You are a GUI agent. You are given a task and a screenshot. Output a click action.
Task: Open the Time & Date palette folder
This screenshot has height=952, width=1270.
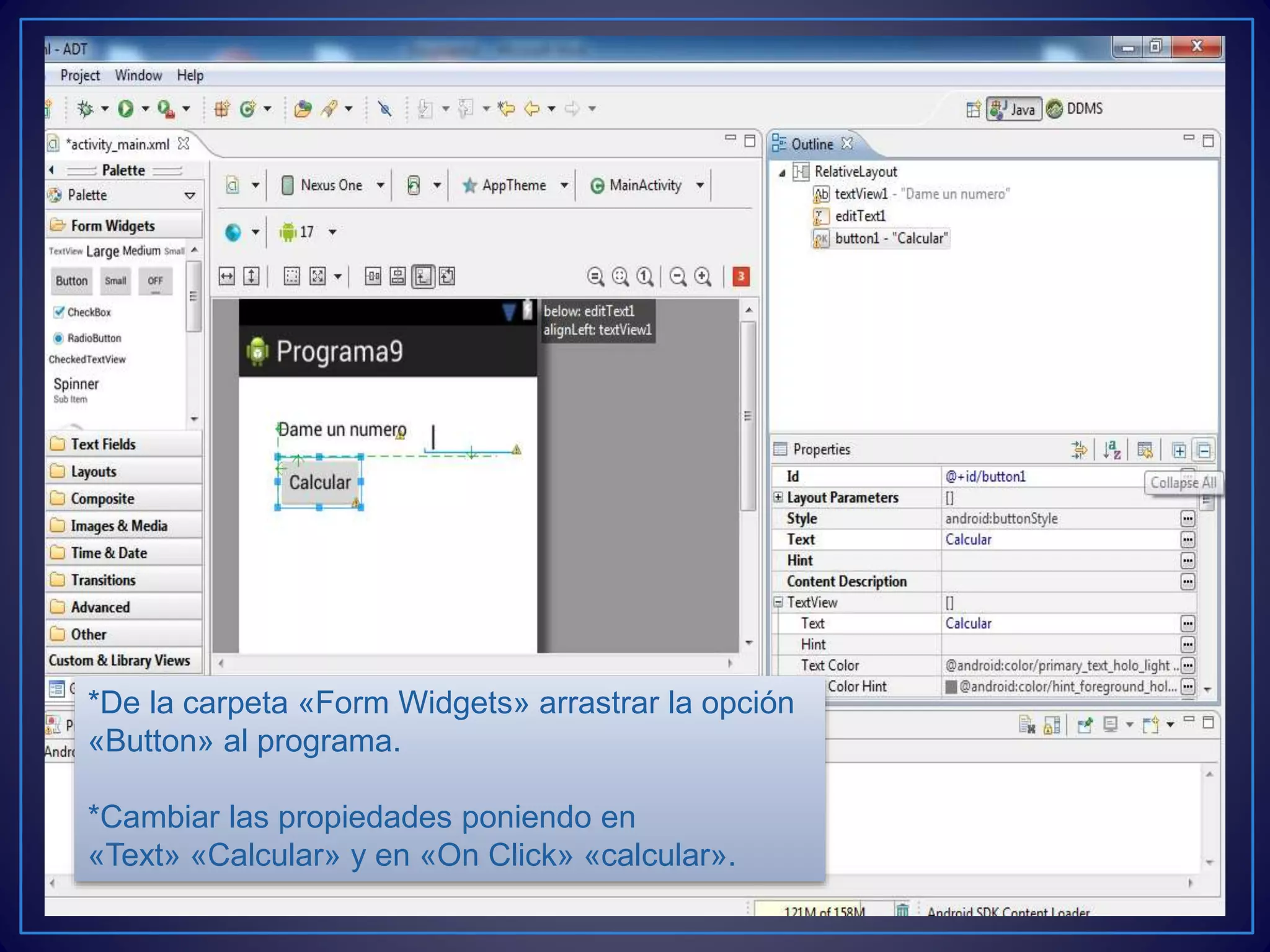pos(124,553)
